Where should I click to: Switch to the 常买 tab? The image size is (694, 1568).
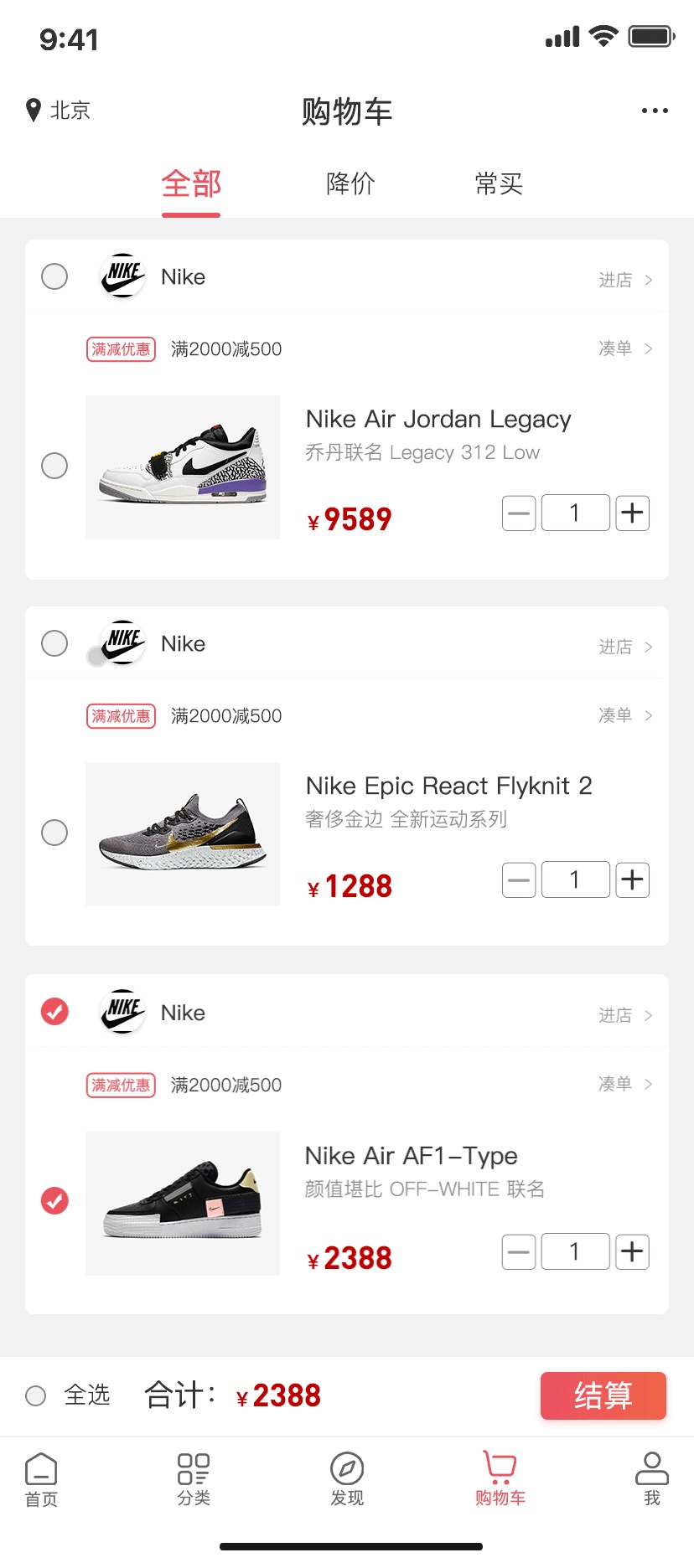[499, 183]
